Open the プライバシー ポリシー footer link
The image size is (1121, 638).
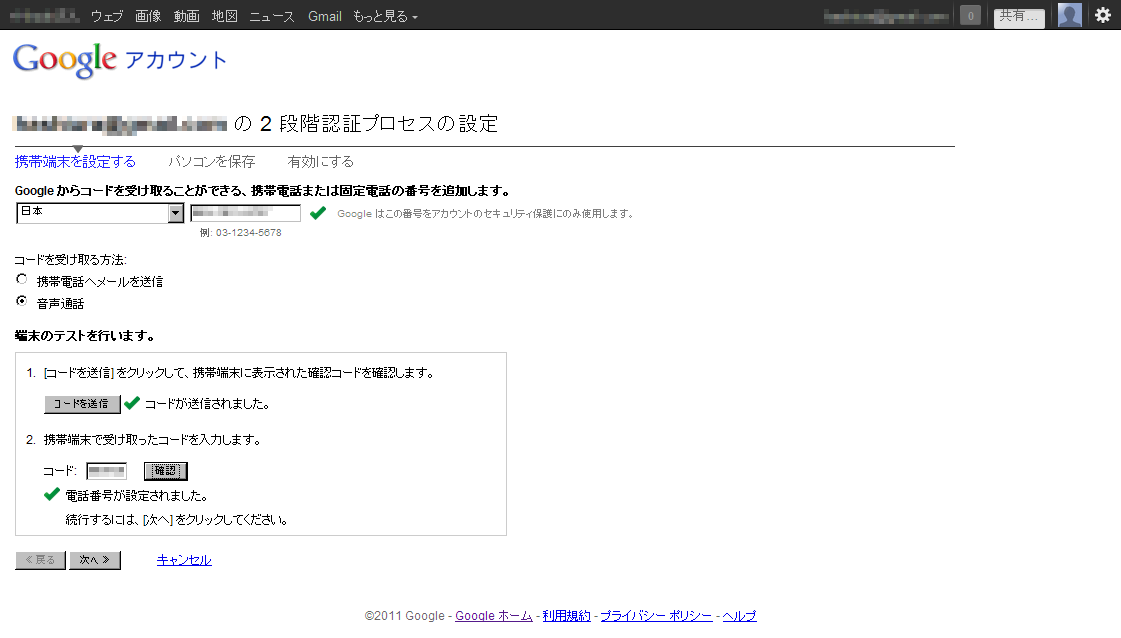pyautogui.click(x=656, y=616)
